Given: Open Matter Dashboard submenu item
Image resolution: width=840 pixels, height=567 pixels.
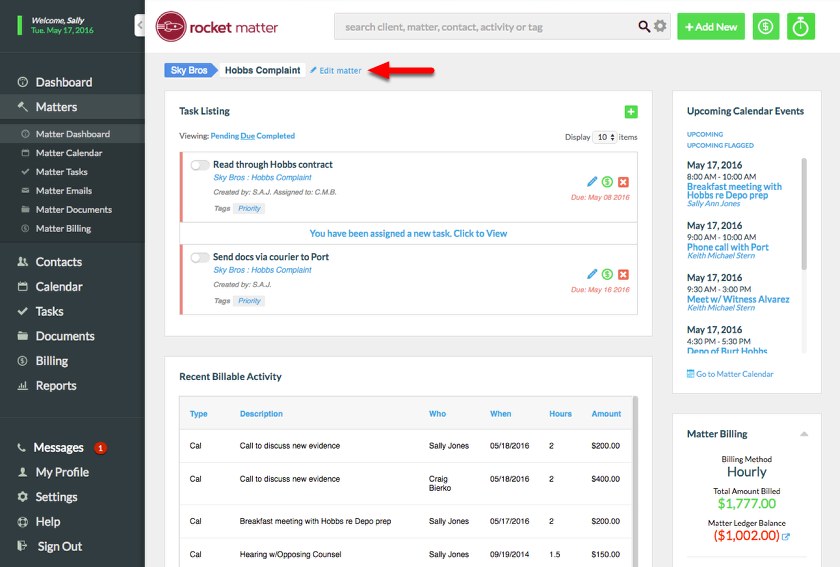Looking at the screenshot, I should coord(72,134).
